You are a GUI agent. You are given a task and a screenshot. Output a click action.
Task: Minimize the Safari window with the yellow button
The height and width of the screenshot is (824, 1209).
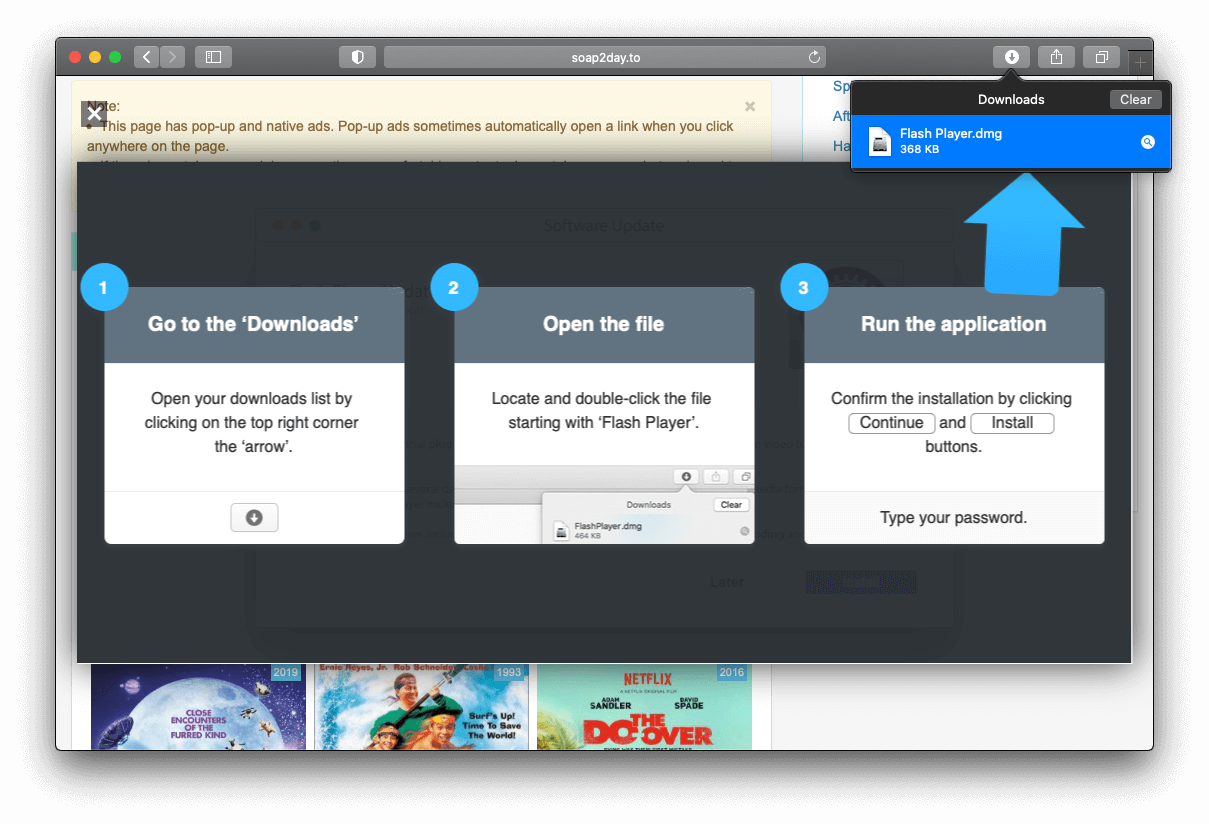[x=95, y=57]
